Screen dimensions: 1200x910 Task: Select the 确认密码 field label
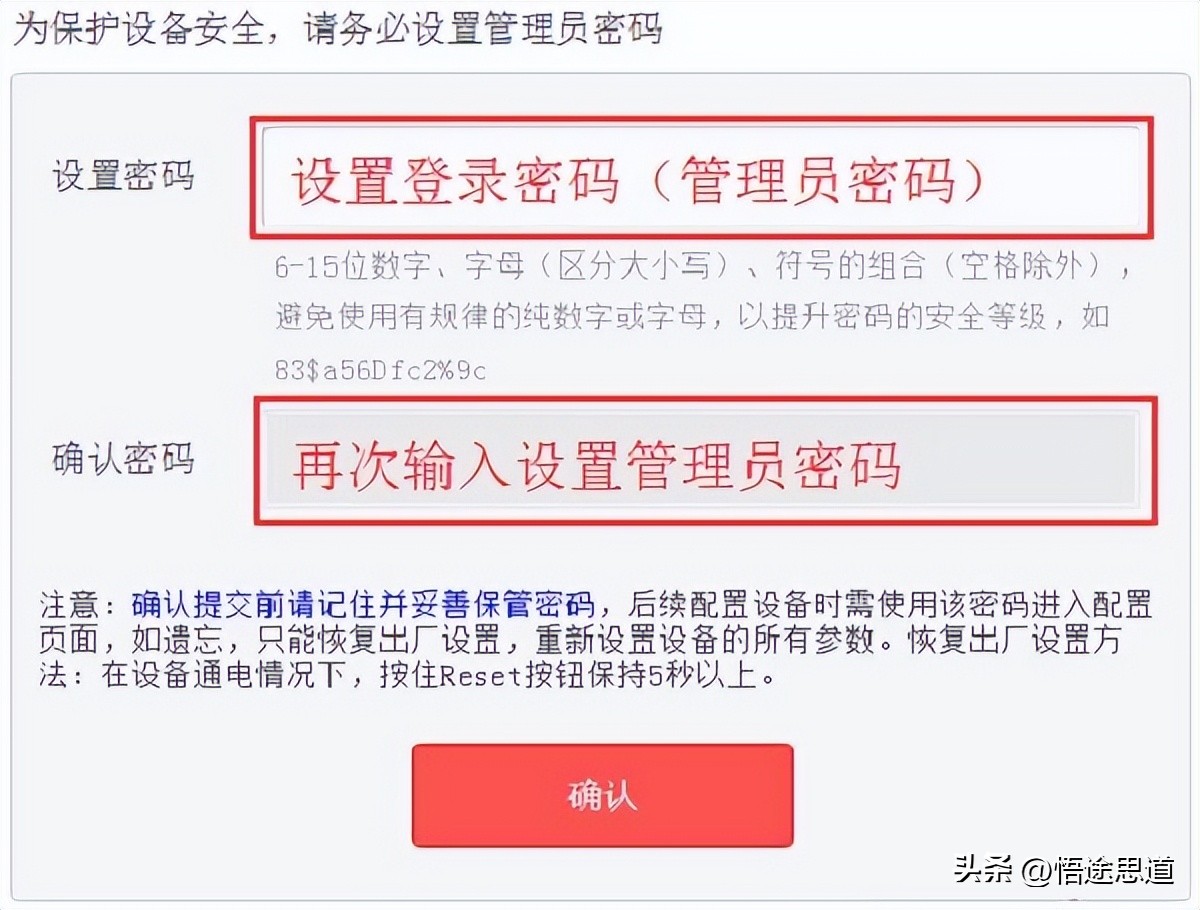pyautogui.click(x=120, y=458)
